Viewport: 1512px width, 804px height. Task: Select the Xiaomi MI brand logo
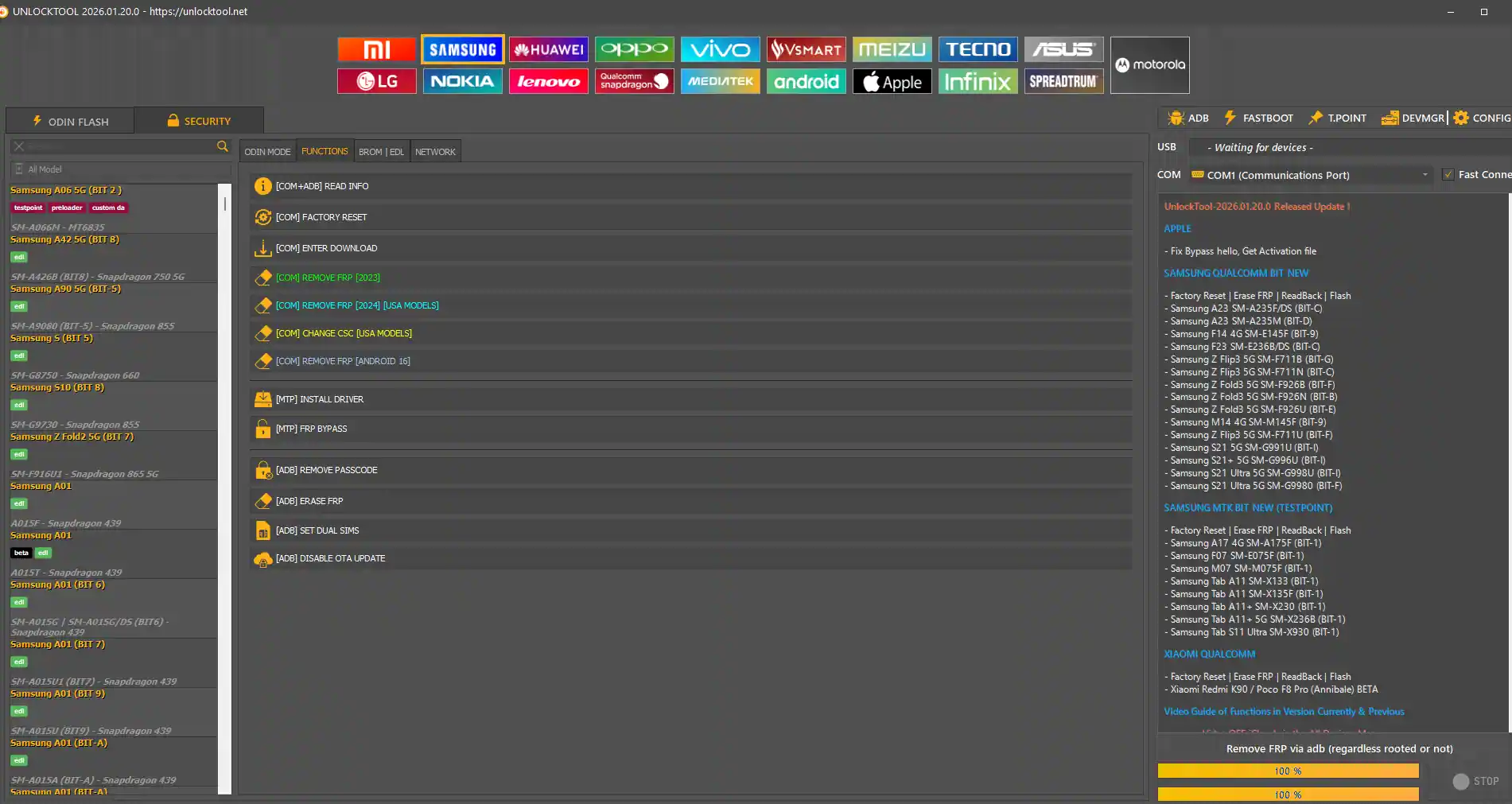376,49
